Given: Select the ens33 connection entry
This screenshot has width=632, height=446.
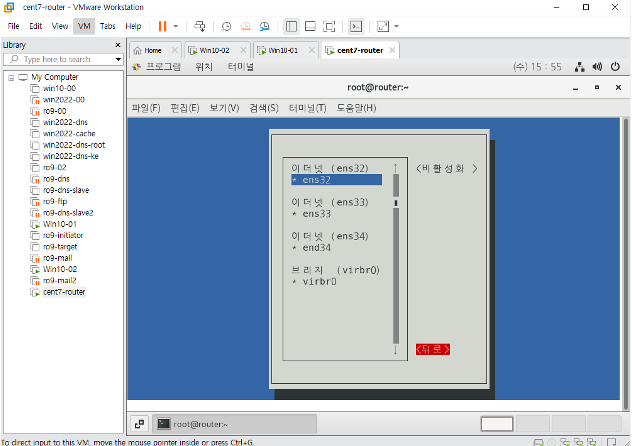Looking at the screenshot, I should pos(316,214).
